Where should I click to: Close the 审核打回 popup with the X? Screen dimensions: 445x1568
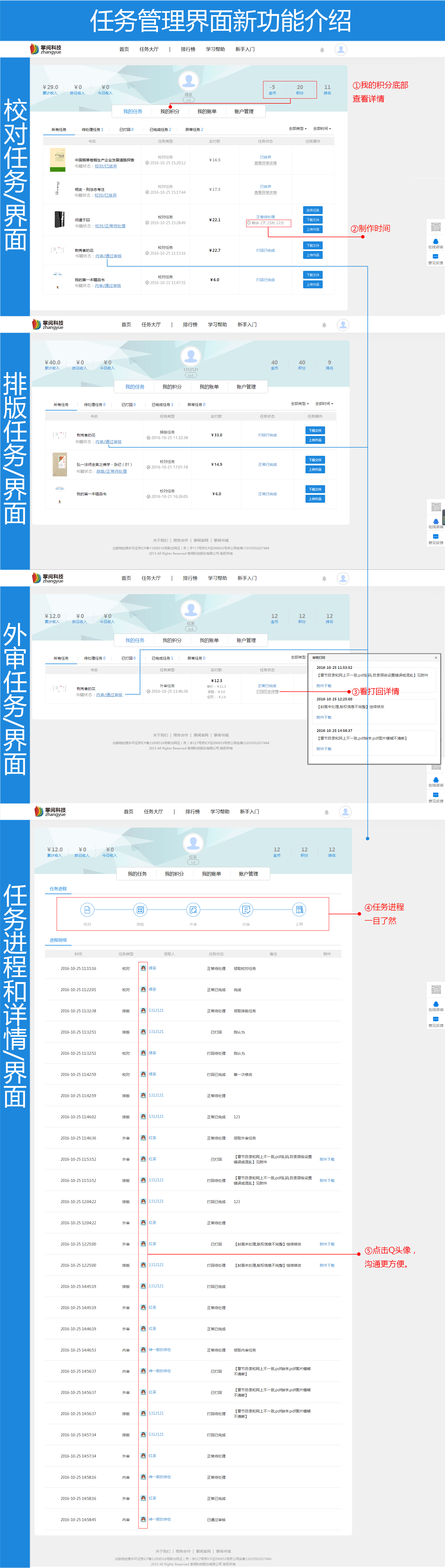(x=436, y=657)
